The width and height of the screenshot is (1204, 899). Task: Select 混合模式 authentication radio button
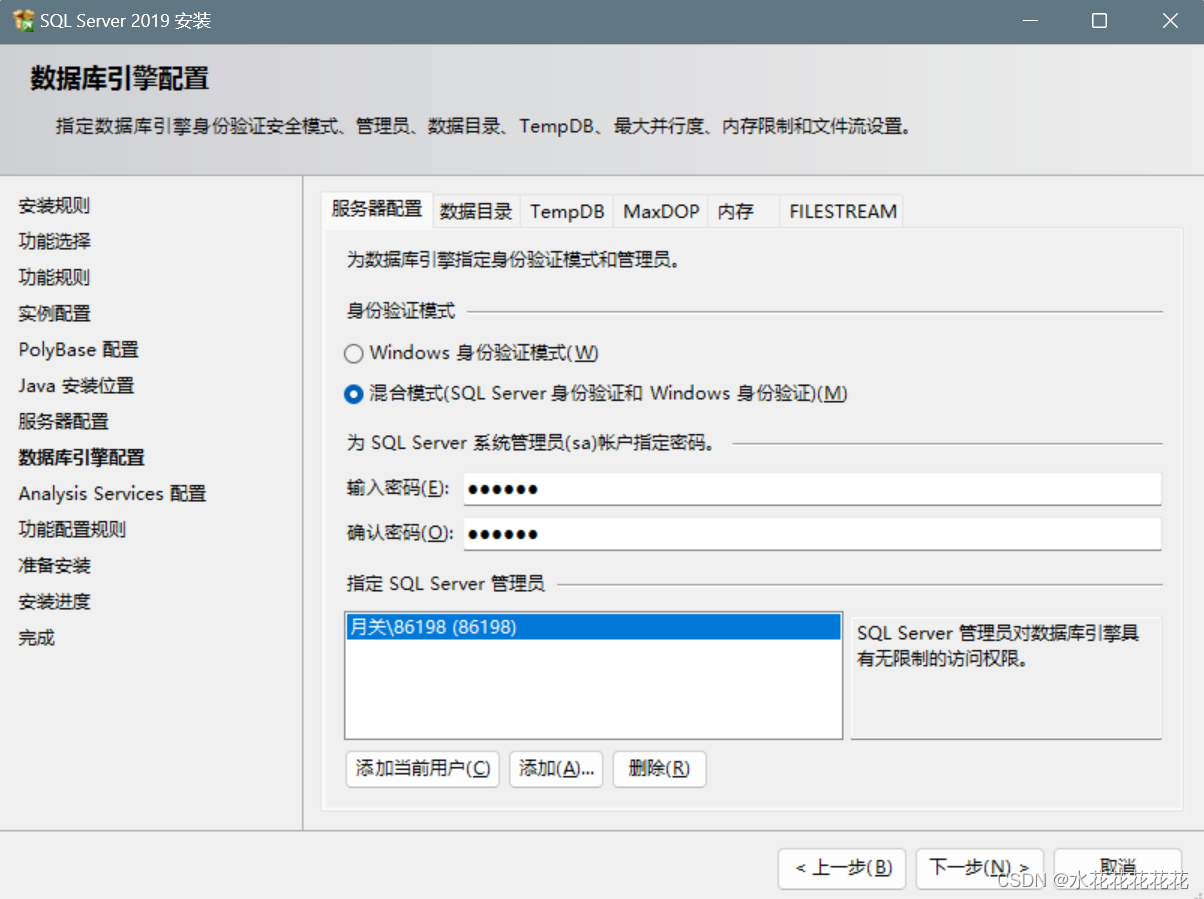pos(353,394)
